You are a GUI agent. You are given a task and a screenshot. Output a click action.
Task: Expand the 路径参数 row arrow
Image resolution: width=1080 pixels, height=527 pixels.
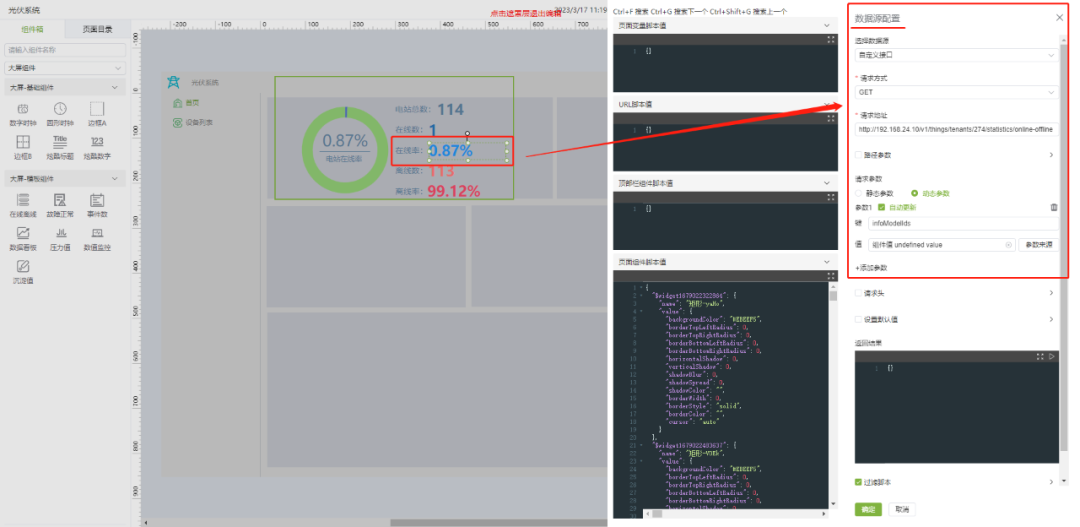(x=1051, y=155)
